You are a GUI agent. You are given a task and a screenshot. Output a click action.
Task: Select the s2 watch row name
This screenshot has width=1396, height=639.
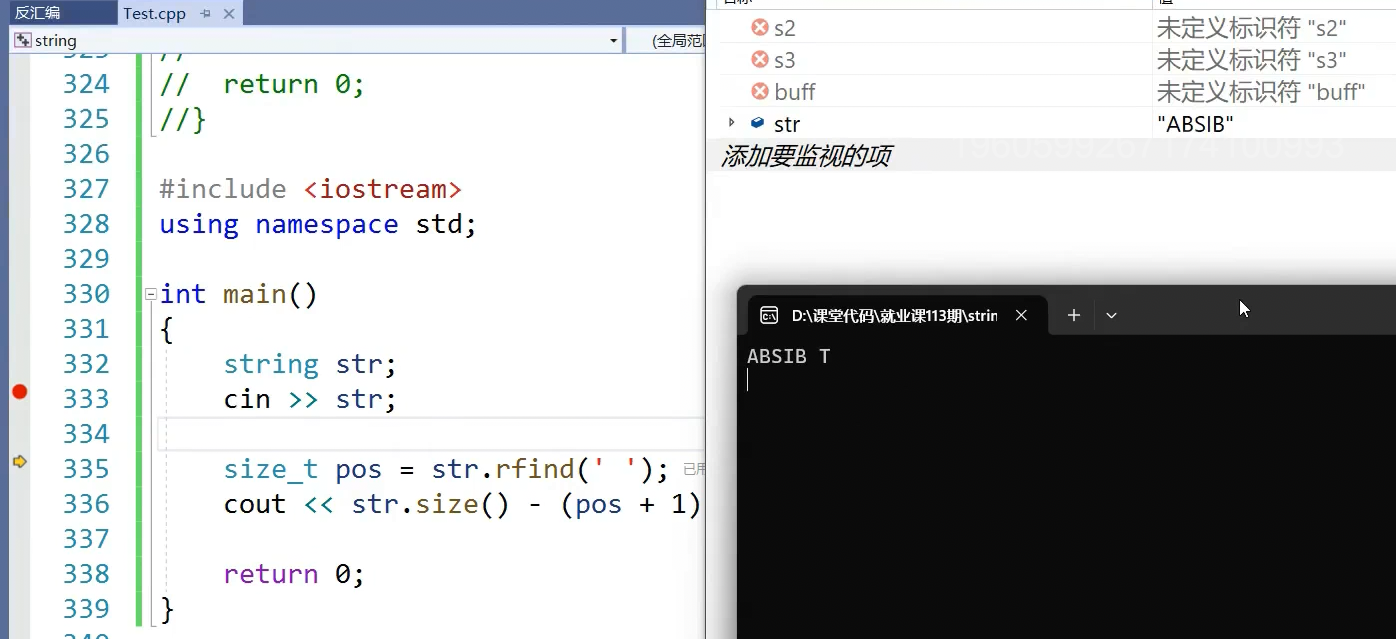click(x=785, y=28)
